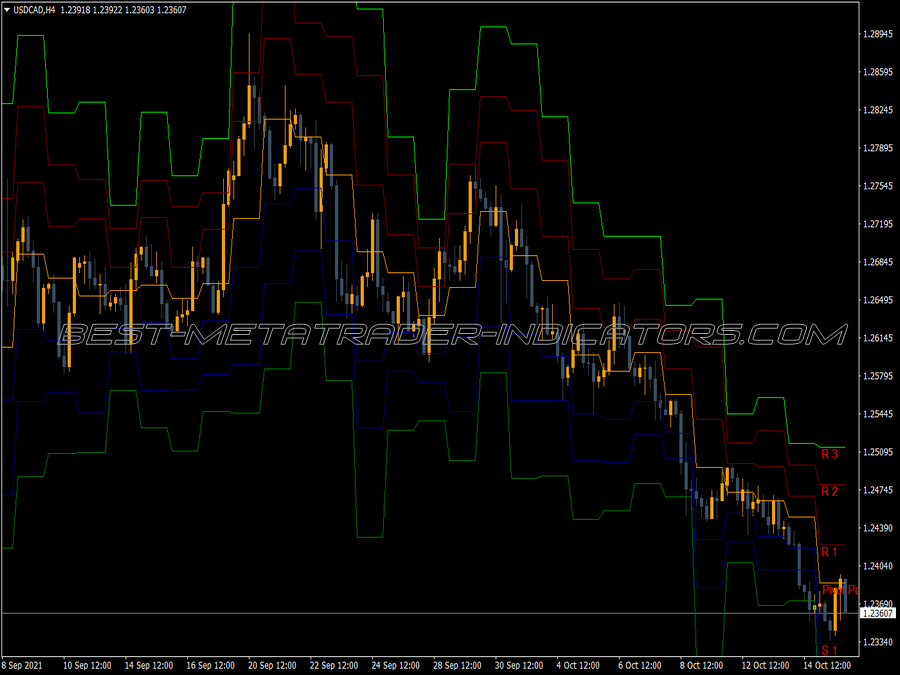Click price scale value 1.23340
Image resolution: width=900 pixels, height=675 pixels.
[878, 642]
